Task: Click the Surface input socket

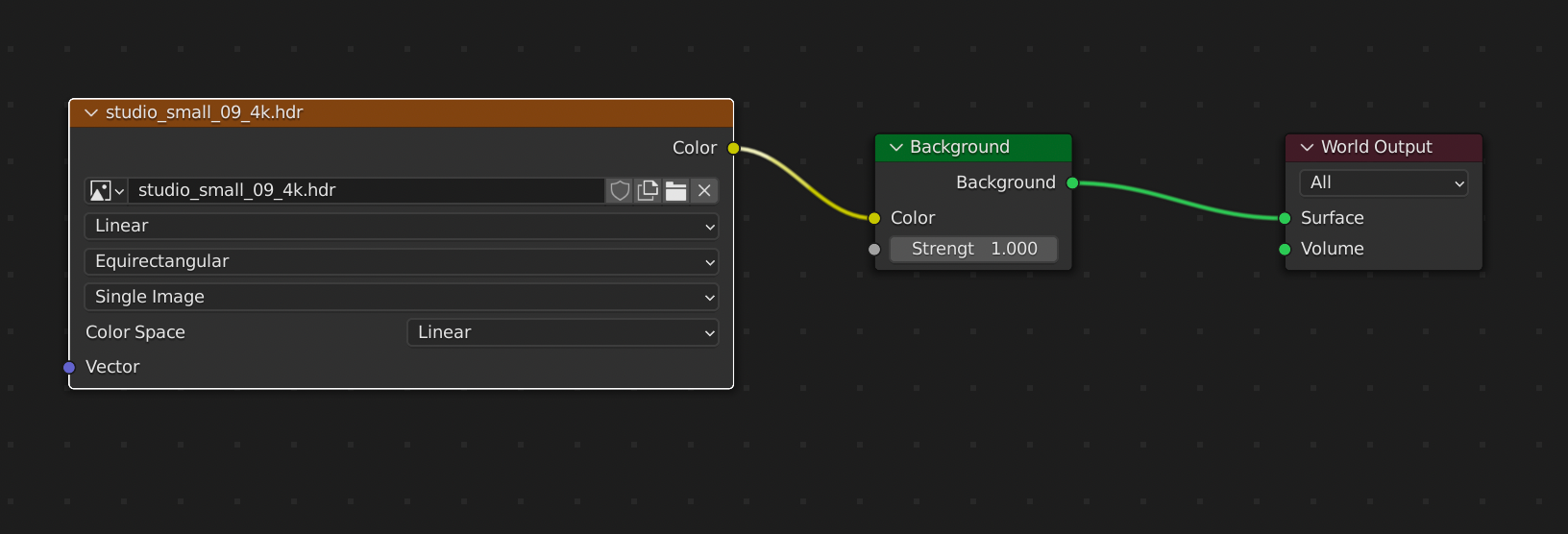Action: (1285, 218)
